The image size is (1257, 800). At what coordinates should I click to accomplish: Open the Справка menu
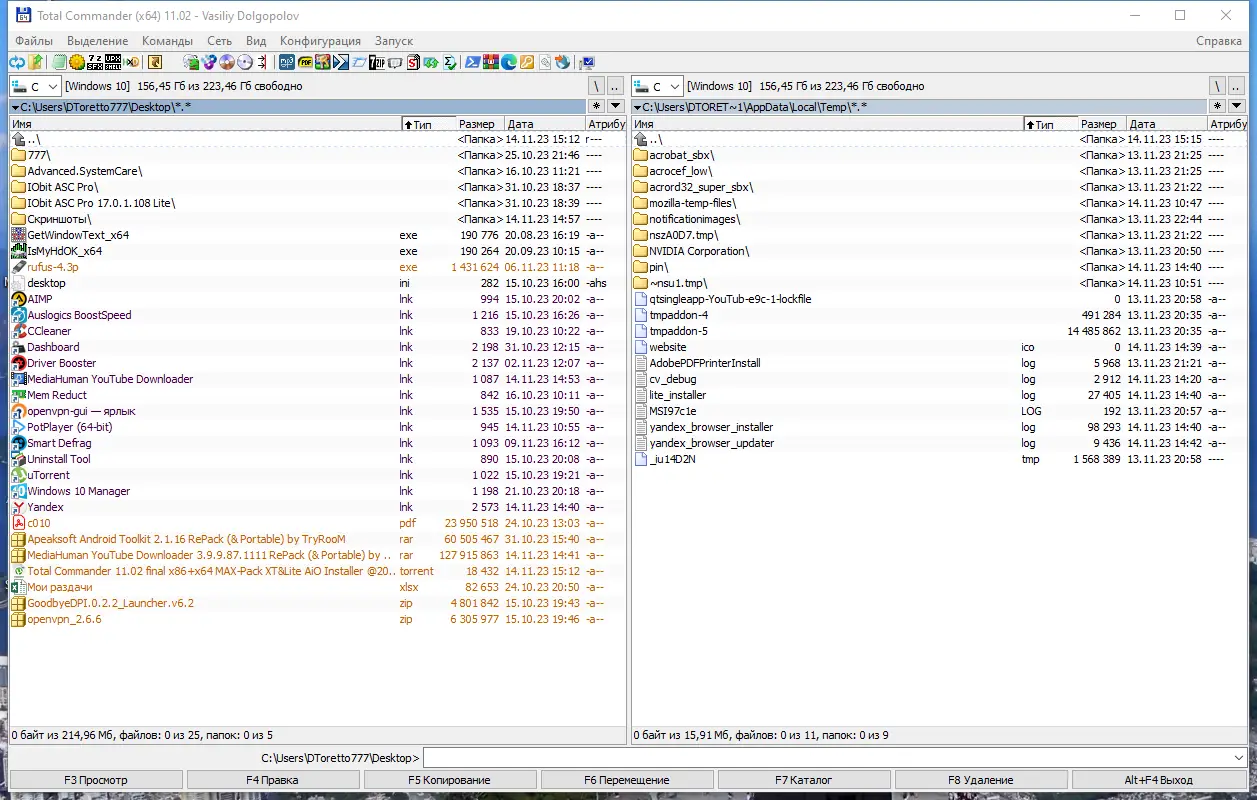[x=1219, y=41]
